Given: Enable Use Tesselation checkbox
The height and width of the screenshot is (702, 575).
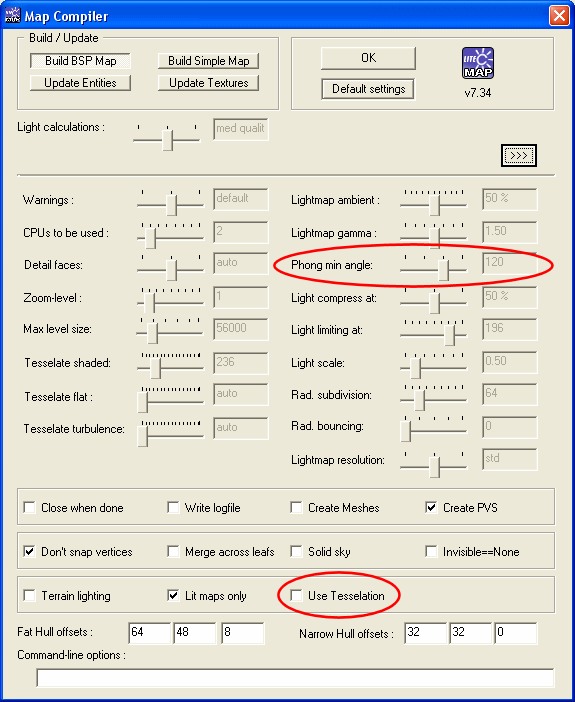Looking at the screenshot, I should [x=296, y=595].
